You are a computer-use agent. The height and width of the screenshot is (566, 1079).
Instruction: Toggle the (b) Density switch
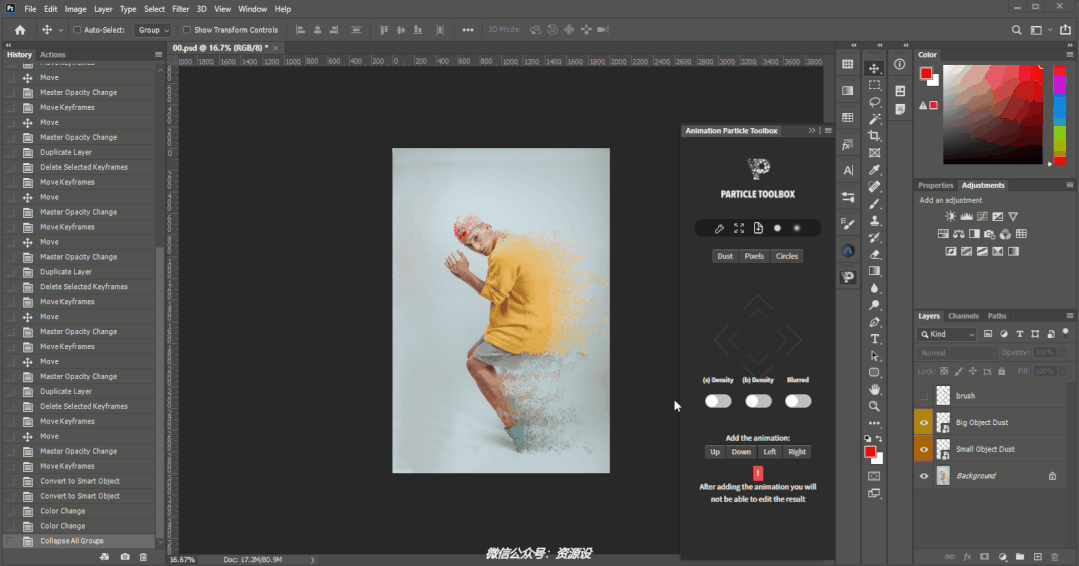pyautogui.click(x=758, y=401)
